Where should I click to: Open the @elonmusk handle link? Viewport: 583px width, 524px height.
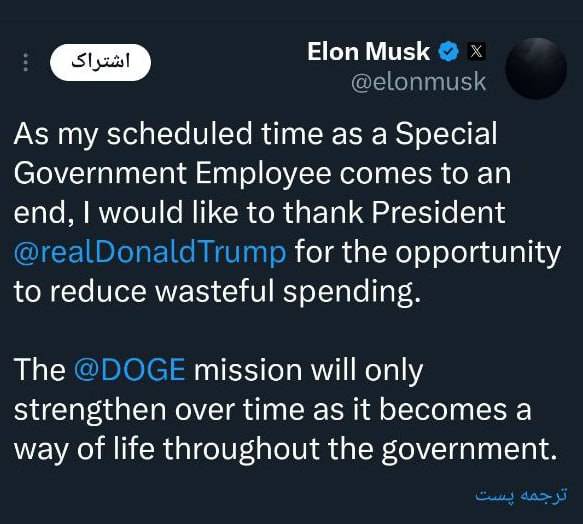click(x=419, y=82)
